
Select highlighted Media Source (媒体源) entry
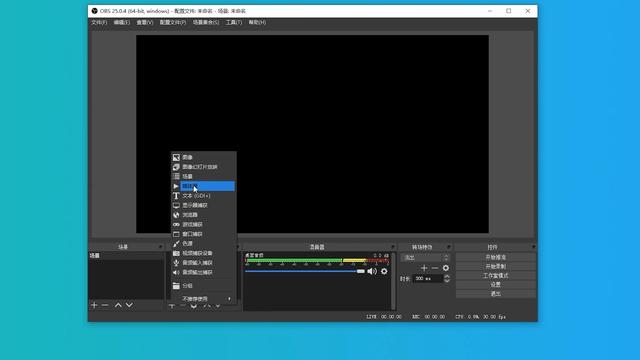pos(203,186)
